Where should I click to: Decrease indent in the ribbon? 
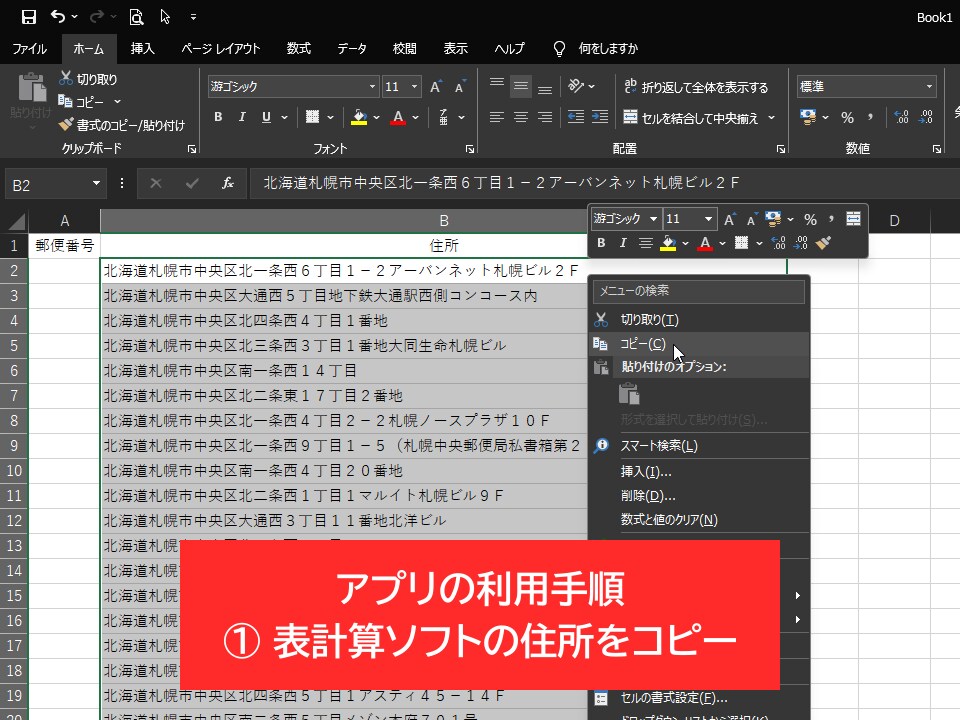576,116
